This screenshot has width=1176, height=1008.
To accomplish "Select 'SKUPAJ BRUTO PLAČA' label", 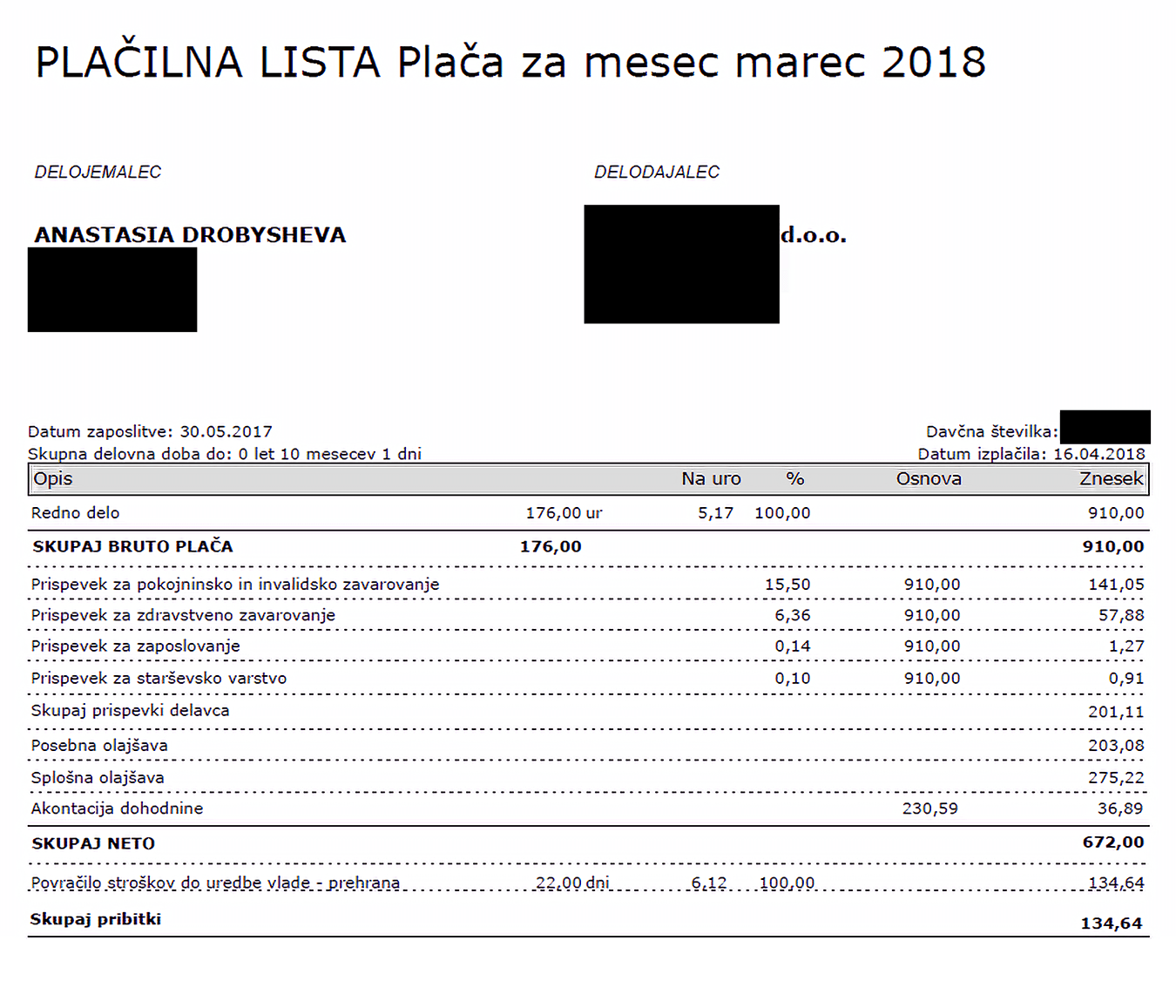I will 132,546.
